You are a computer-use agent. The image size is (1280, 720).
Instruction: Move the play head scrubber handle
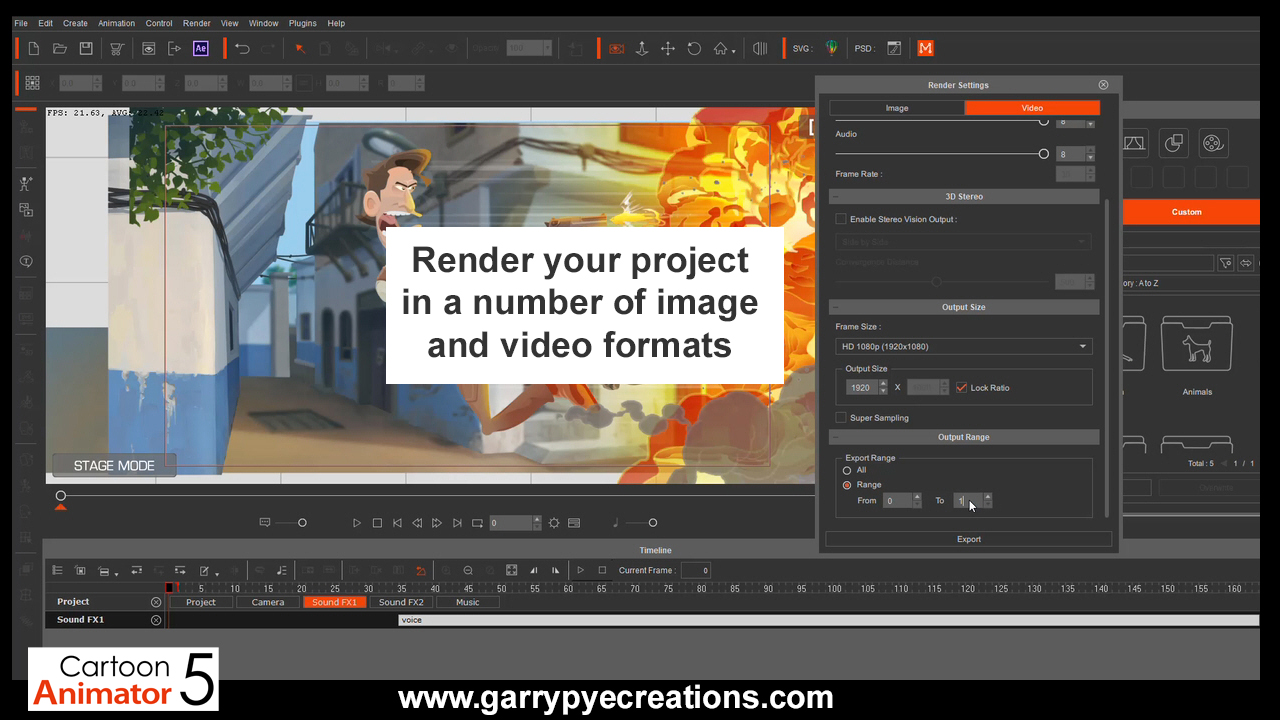61,496
